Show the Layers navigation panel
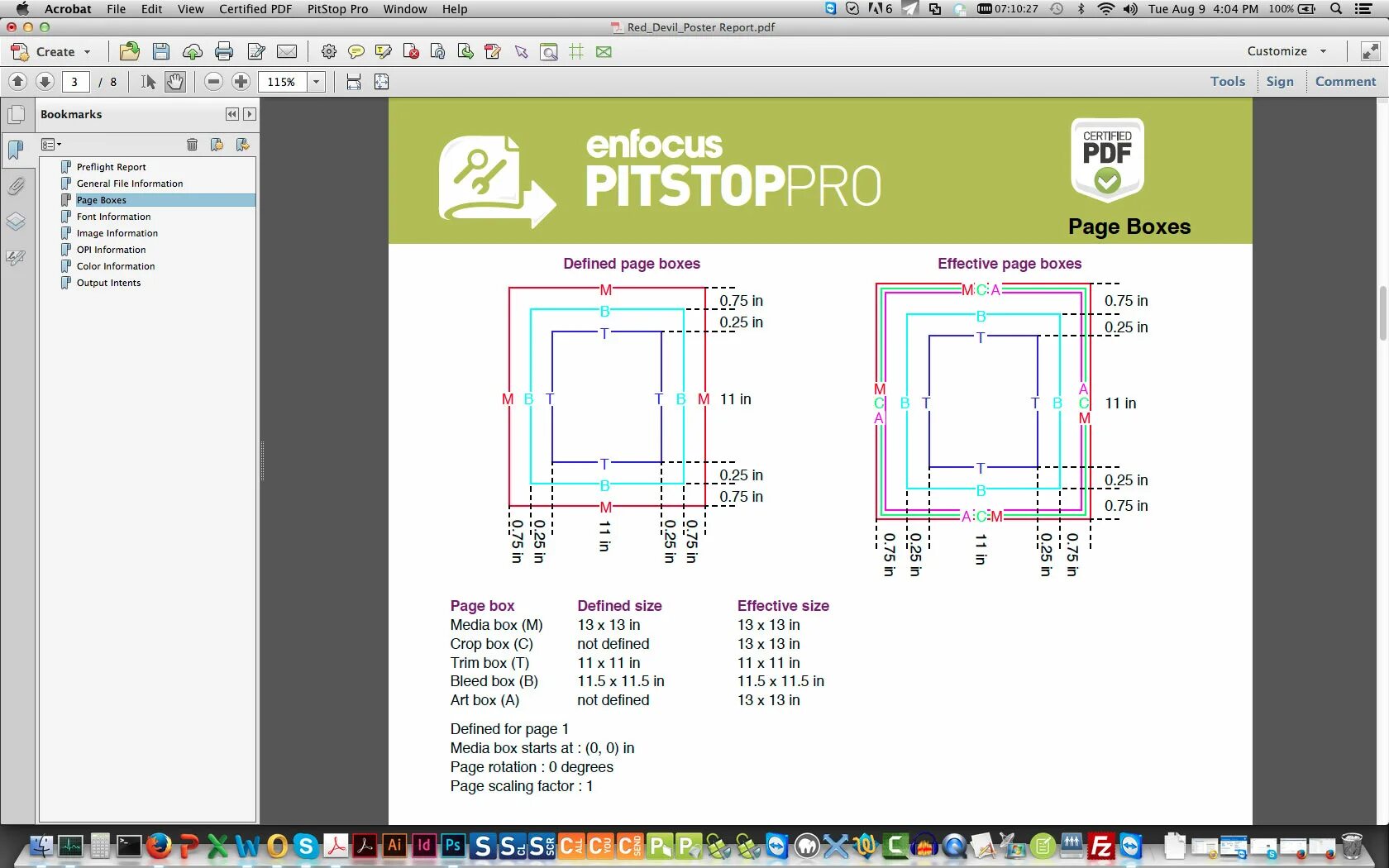The image size is (1389, 868). [x=16, y=222]
